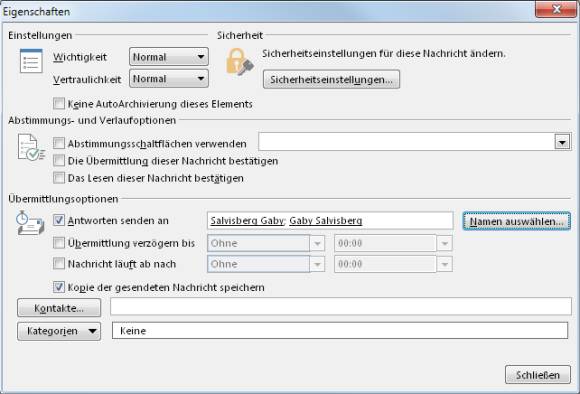Click Namen auswählen... button

pyautogui.click(x=517, y=221)
